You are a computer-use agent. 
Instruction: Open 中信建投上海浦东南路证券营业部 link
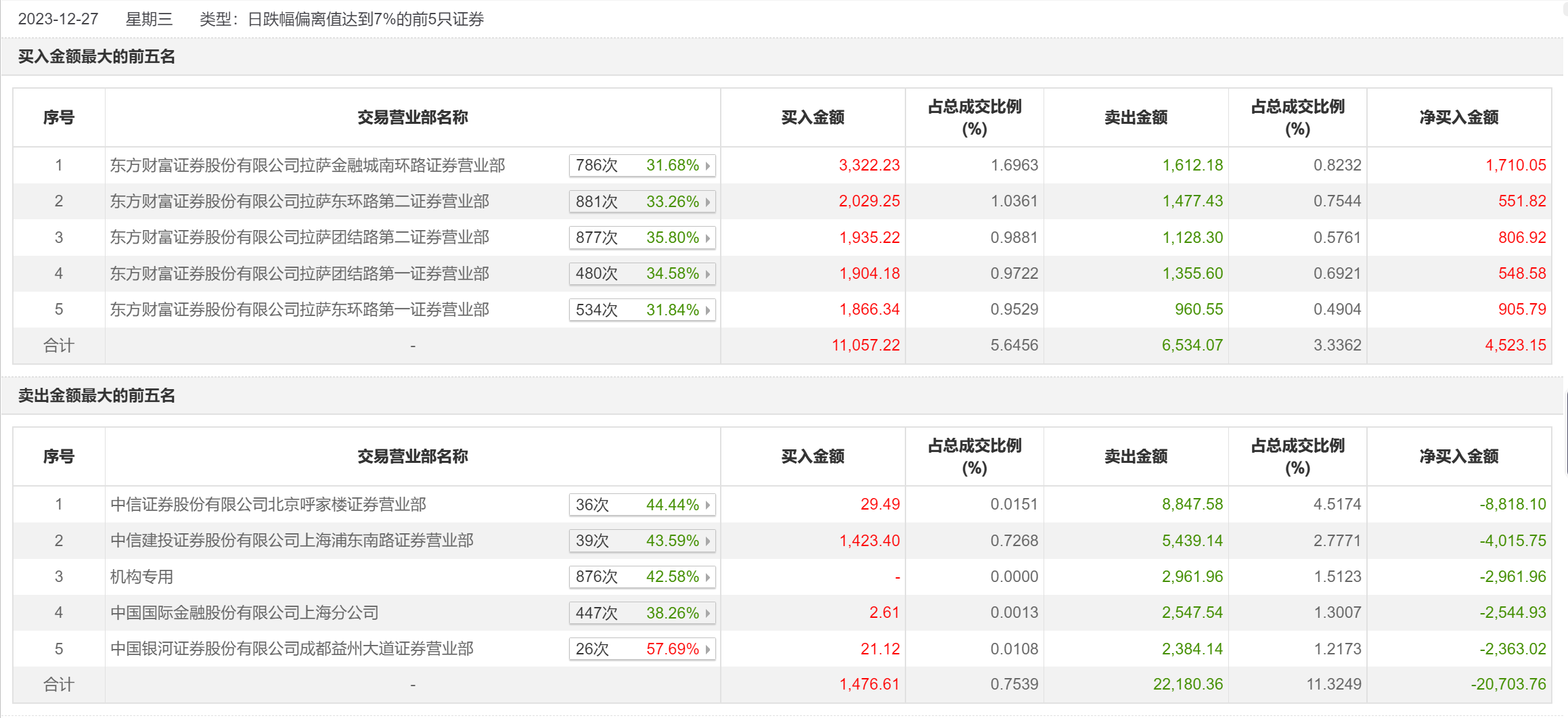click(292, 541)
